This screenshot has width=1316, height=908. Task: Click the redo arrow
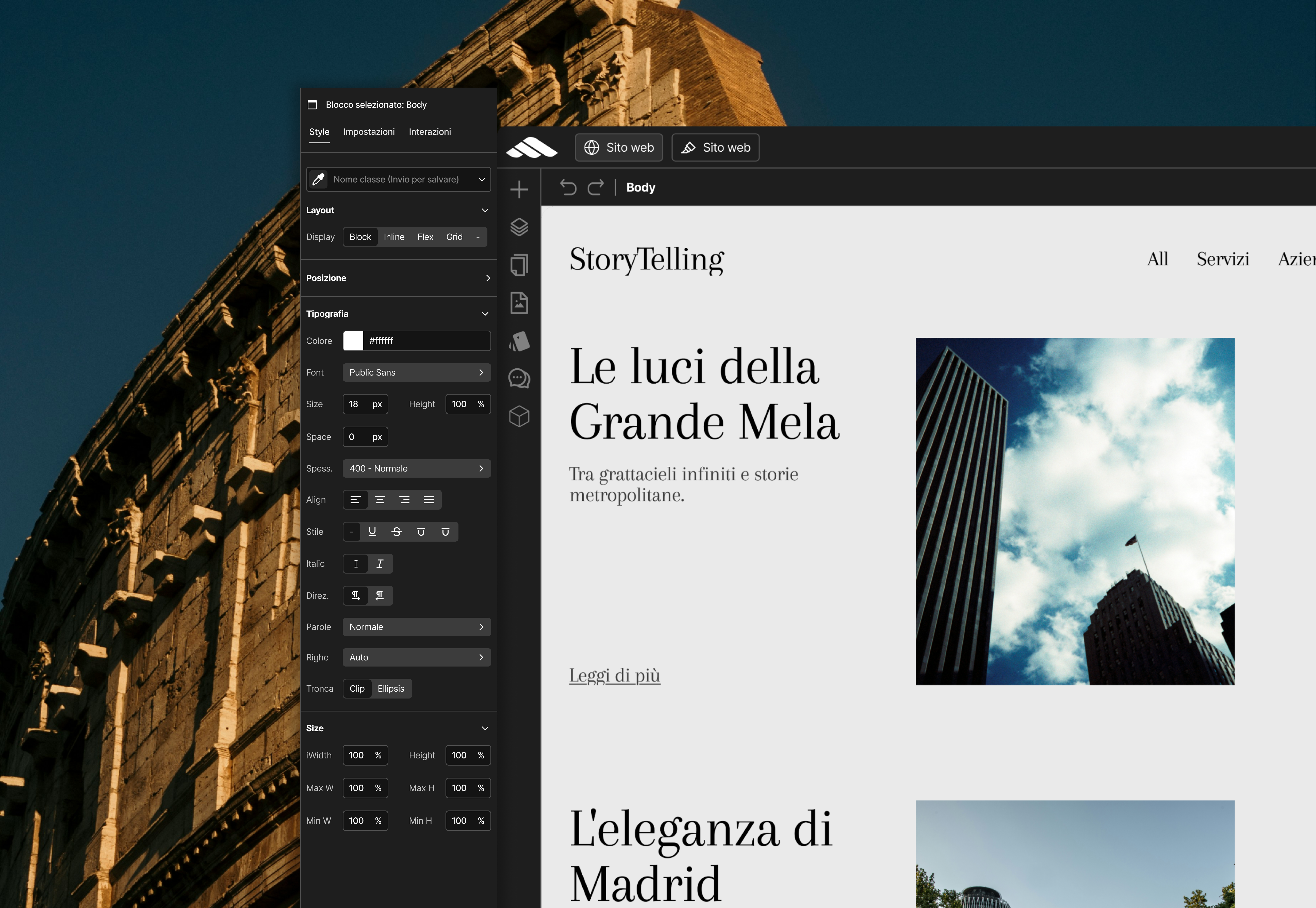[x=596, y=187]
